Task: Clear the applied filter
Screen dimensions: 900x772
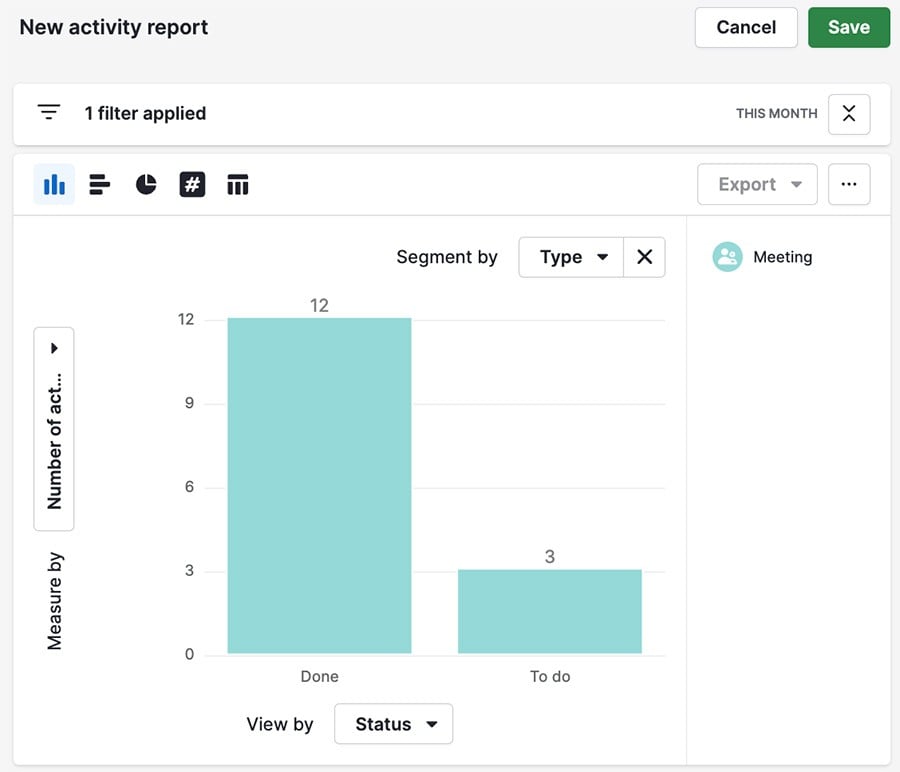Action: point(848,113)
